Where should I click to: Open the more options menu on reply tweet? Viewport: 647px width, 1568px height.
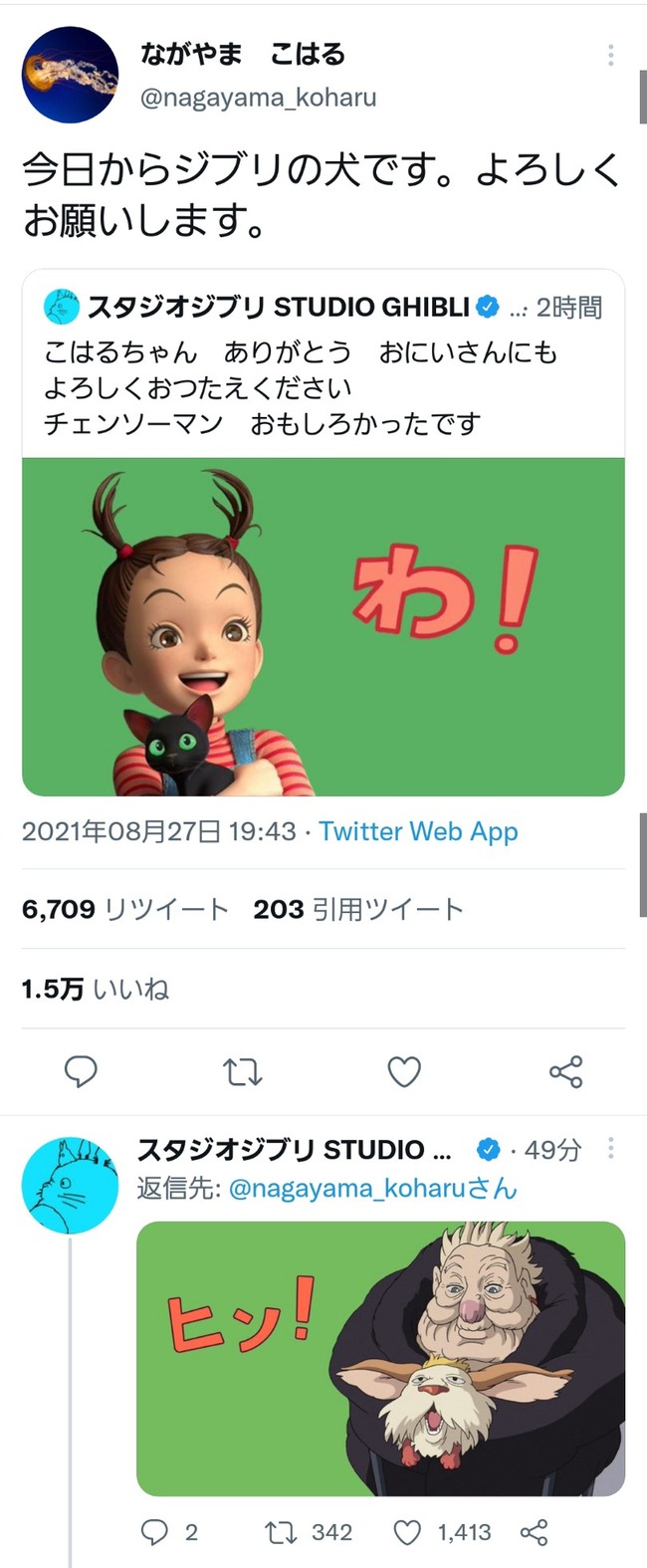[x=610, y=1149]
